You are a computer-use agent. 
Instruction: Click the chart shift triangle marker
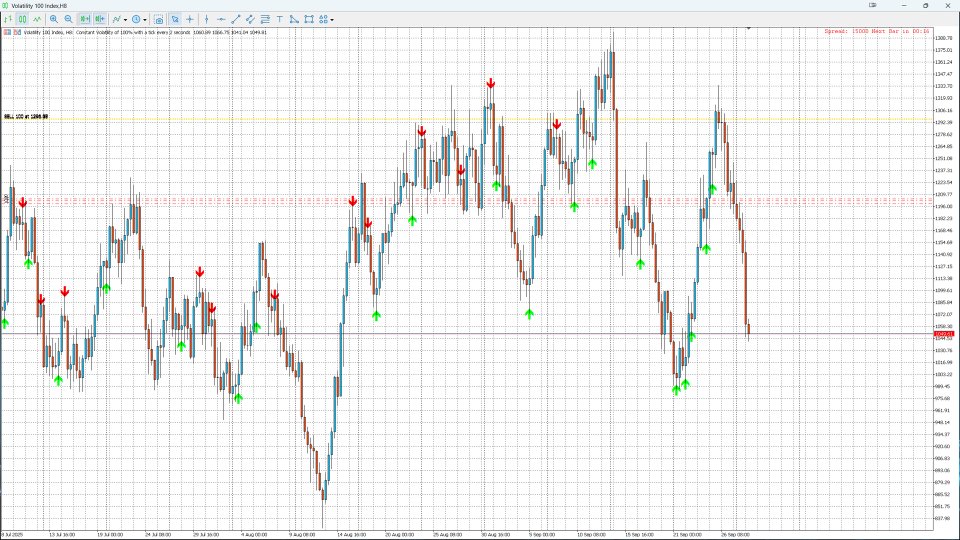(x=748, y=28)
